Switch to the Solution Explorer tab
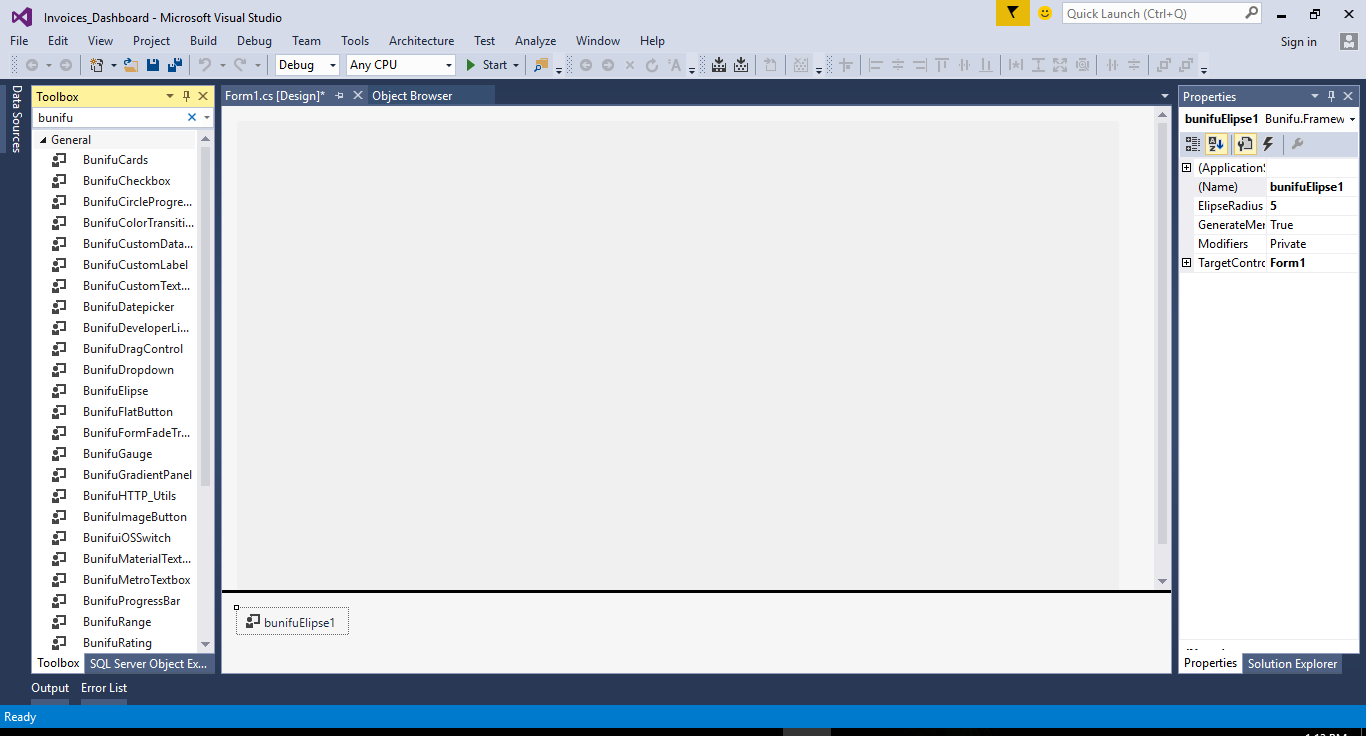This screenshot has height=736, width=1366. point(1292,664)
